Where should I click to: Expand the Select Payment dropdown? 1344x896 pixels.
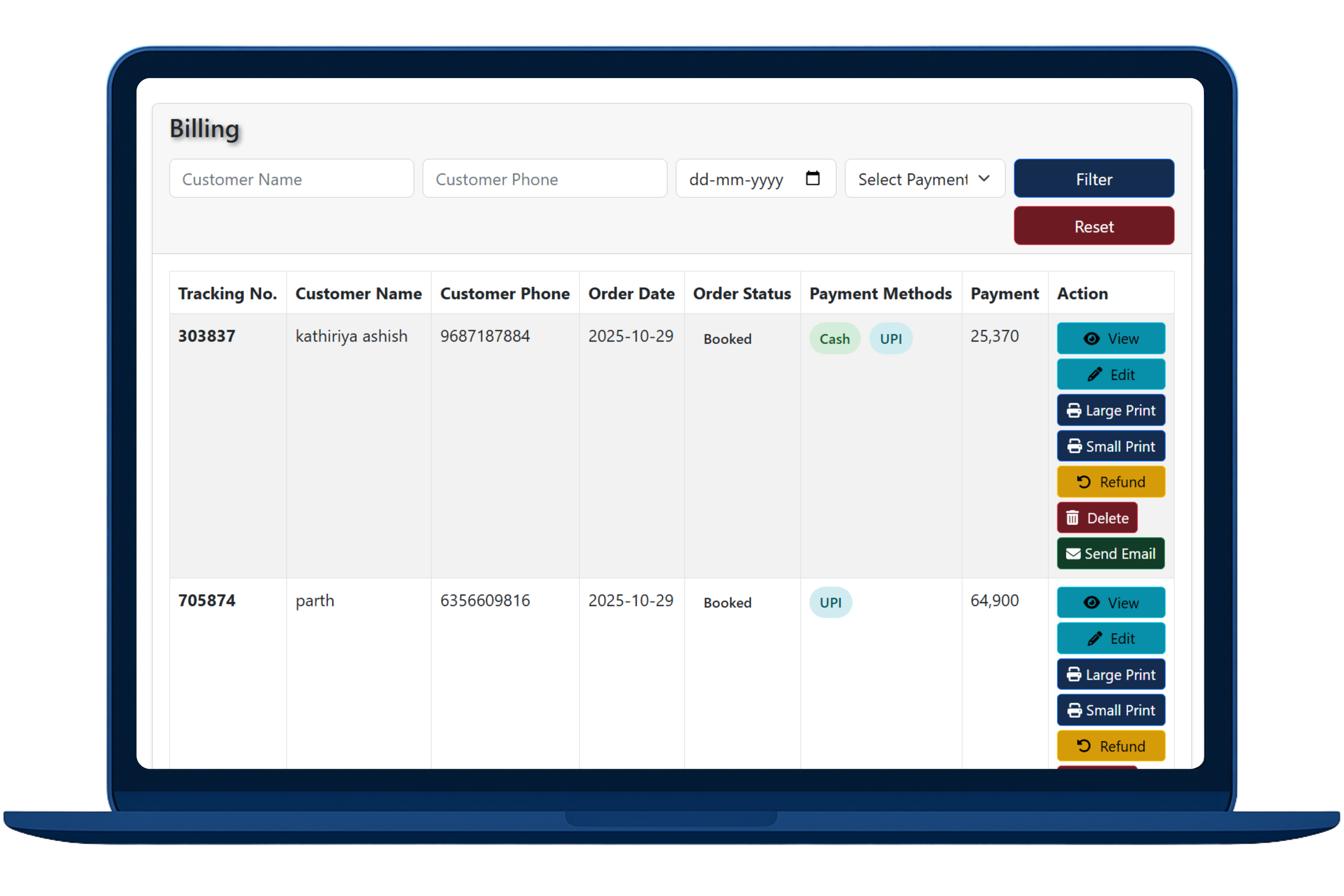tap(924, 179)
